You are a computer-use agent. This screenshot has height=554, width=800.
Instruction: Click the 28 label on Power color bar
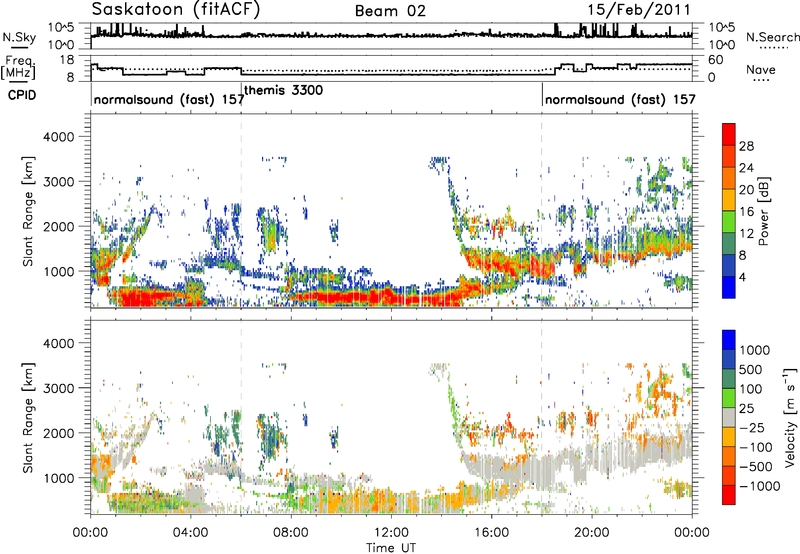tap(746, 146)
